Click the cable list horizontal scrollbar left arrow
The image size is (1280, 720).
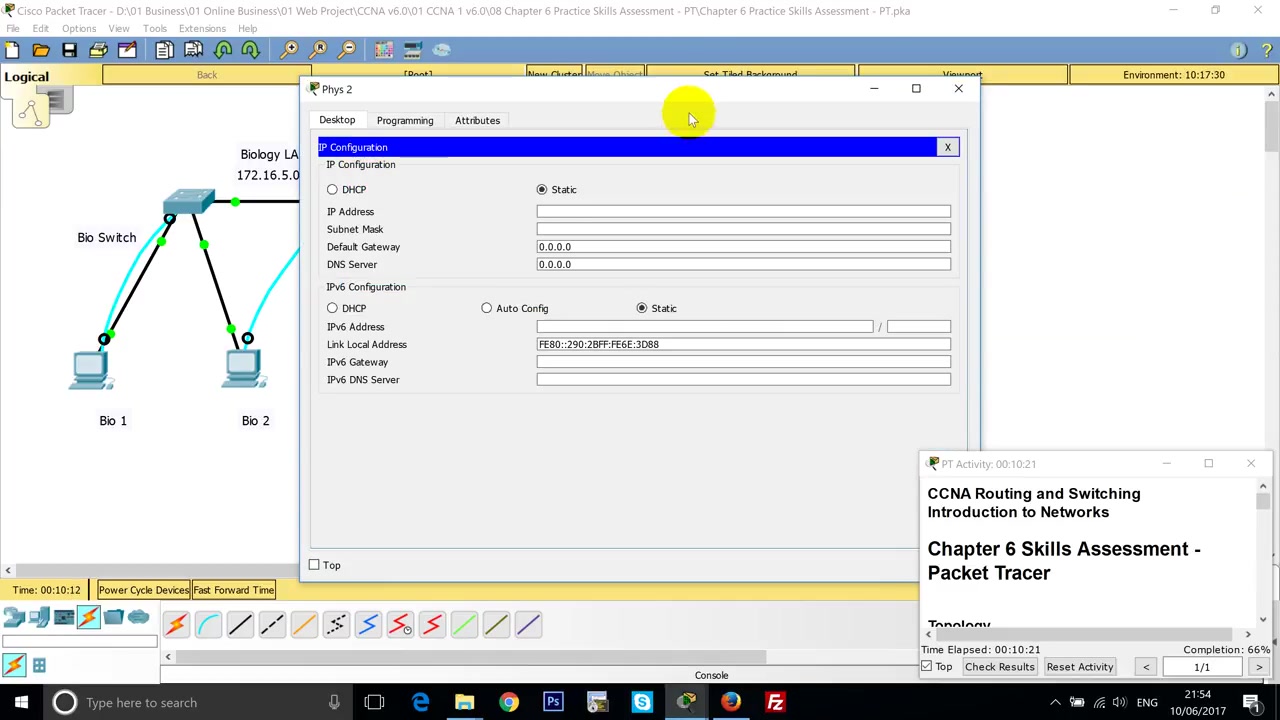pos(168,657)
